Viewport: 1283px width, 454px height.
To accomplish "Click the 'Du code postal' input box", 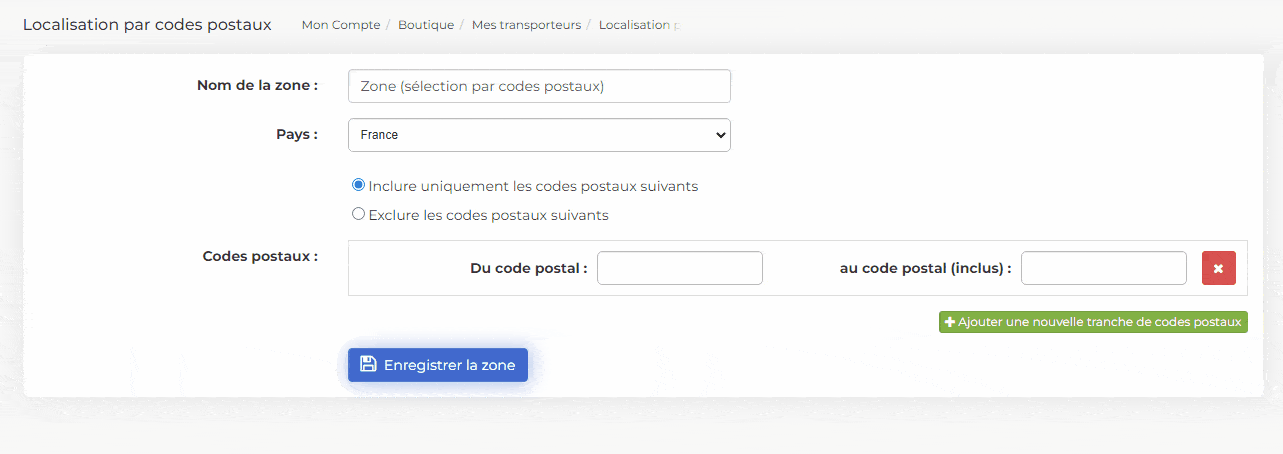I will [x=679, y=268].
